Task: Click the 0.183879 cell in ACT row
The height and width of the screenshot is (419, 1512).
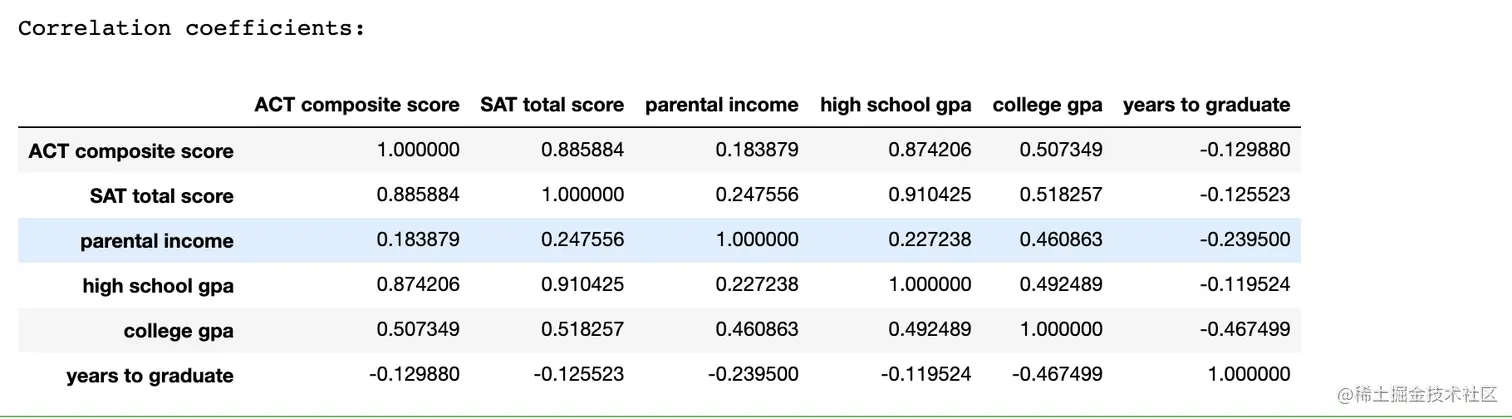Action: coord(757,150)
